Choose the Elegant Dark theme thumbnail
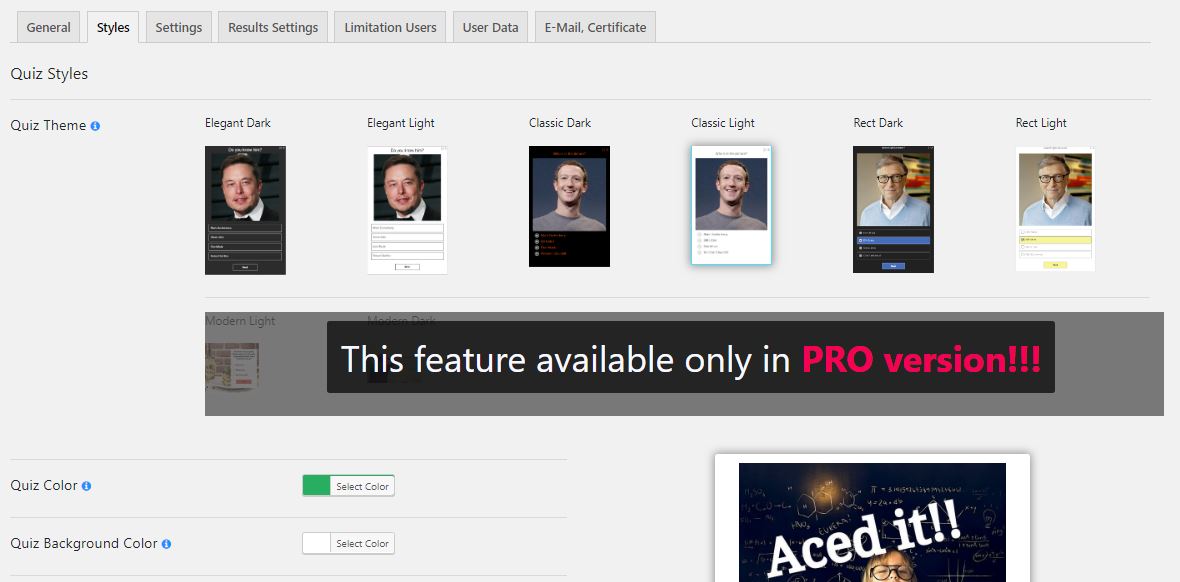 coord(245,210)
